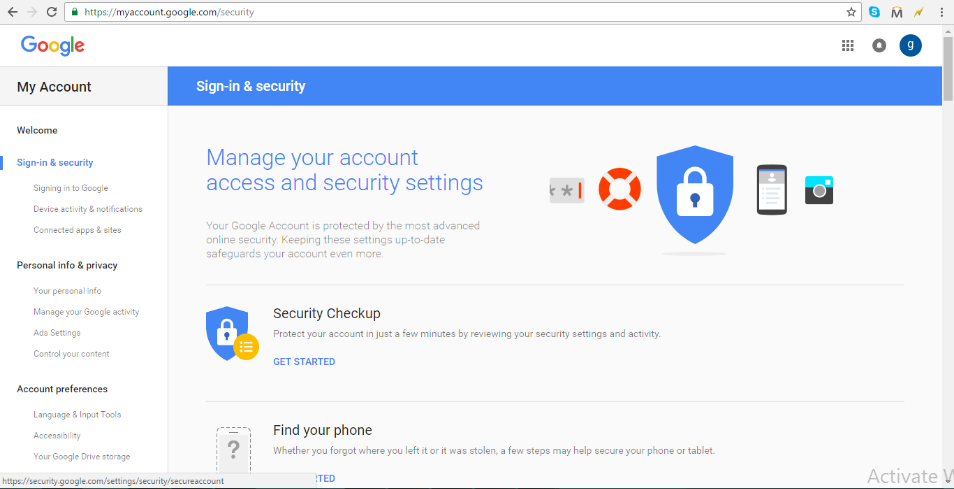
Task: Go back with the browser back arrow
Action: tap(12, 12)
